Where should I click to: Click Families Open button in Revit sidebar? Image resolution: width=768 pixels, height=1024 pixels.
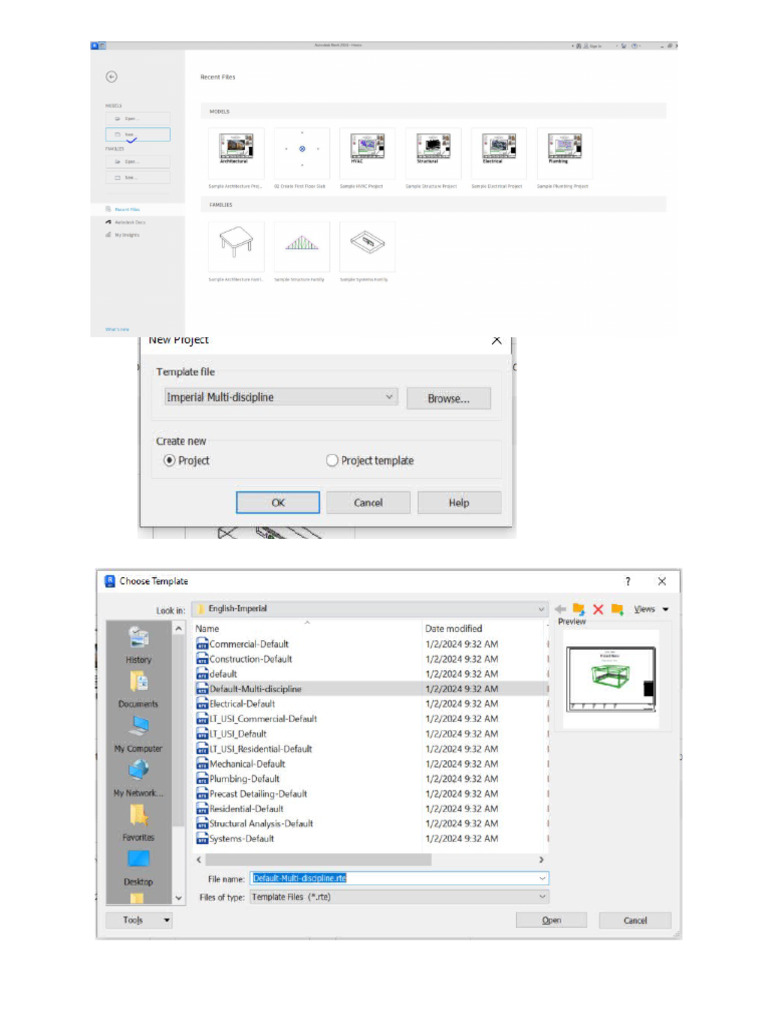point(138,161)
